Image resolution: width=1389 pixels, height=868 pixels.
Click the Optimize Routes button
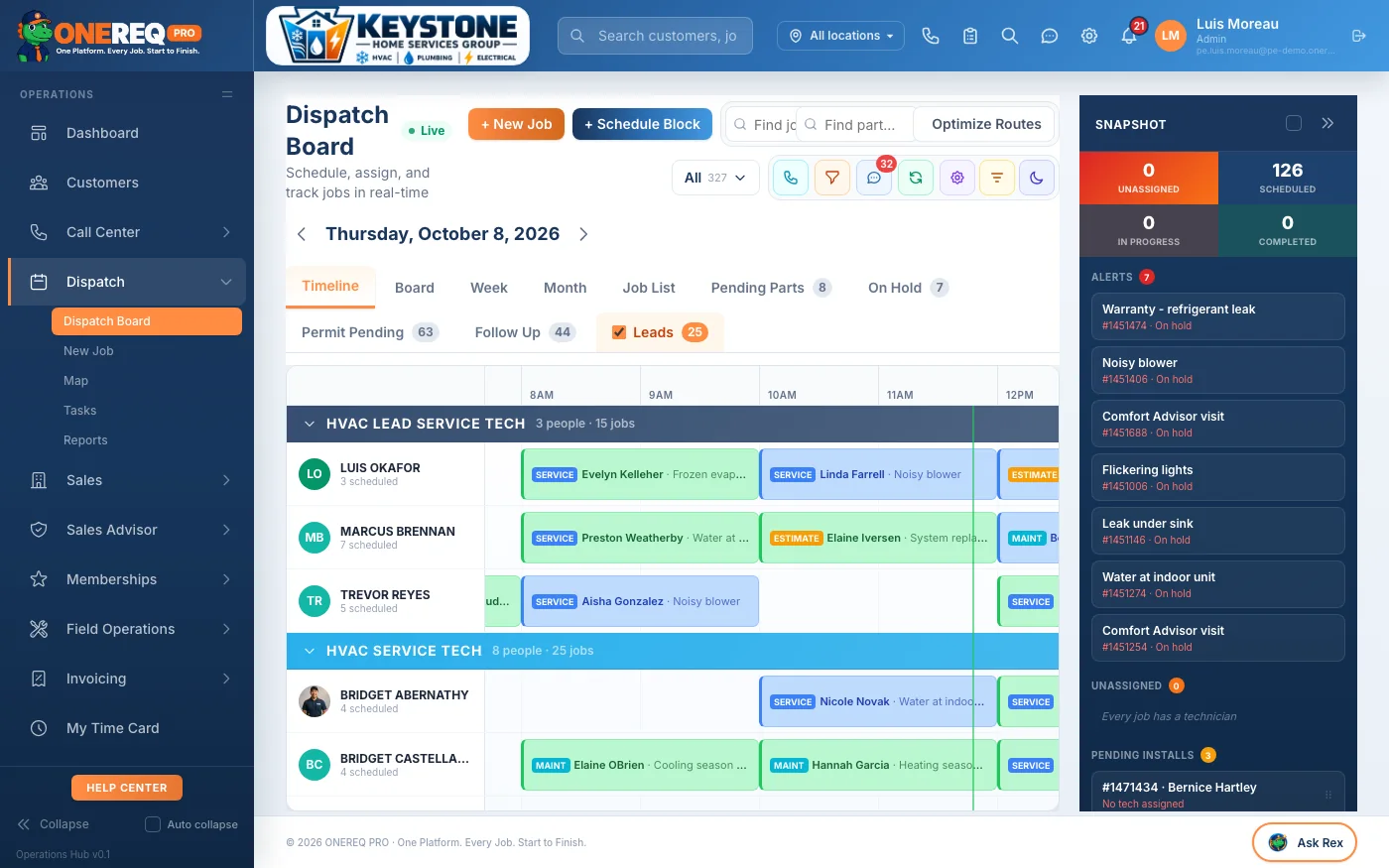coord(986,124)
